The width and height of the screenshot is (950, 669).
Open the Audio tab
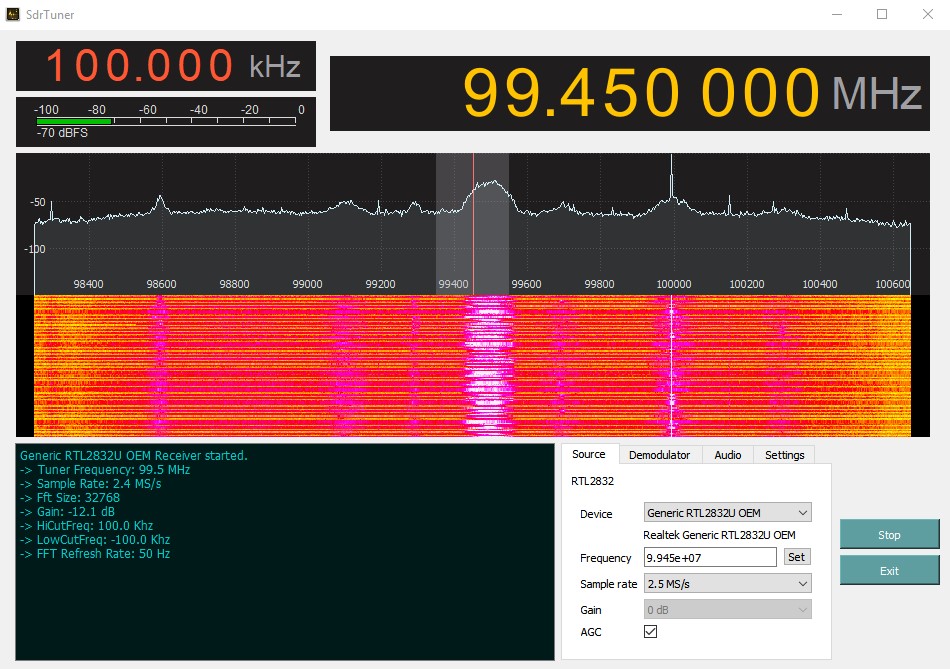tap(728, 454)
